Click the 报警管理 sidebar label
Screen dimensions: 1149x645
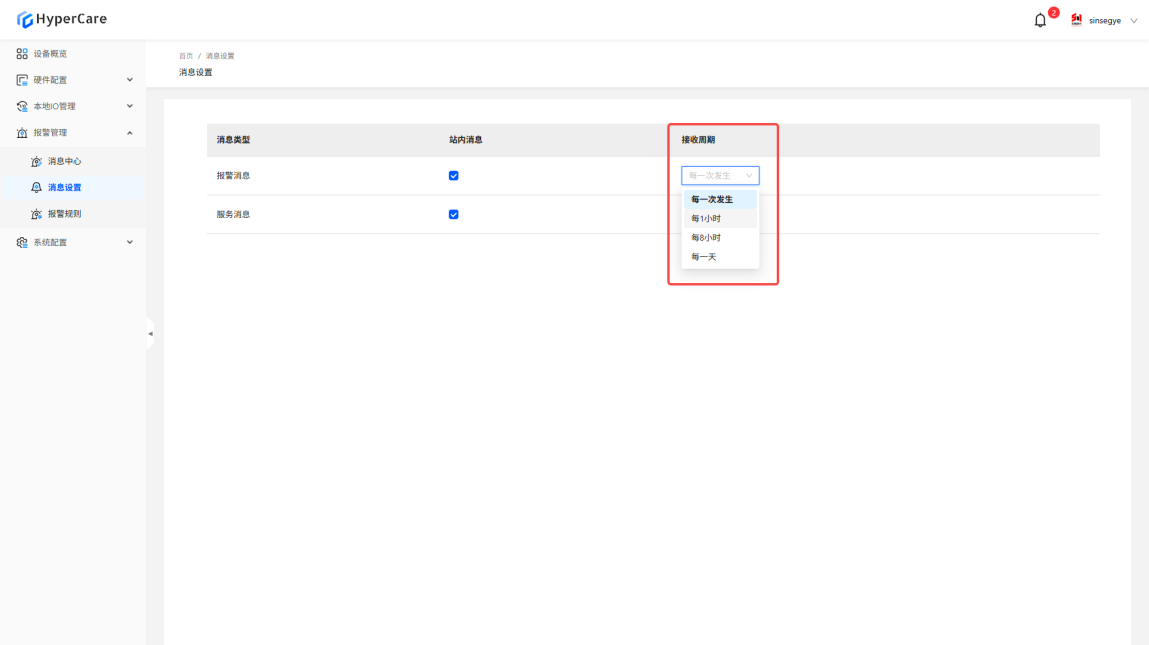tap(50, 133)
